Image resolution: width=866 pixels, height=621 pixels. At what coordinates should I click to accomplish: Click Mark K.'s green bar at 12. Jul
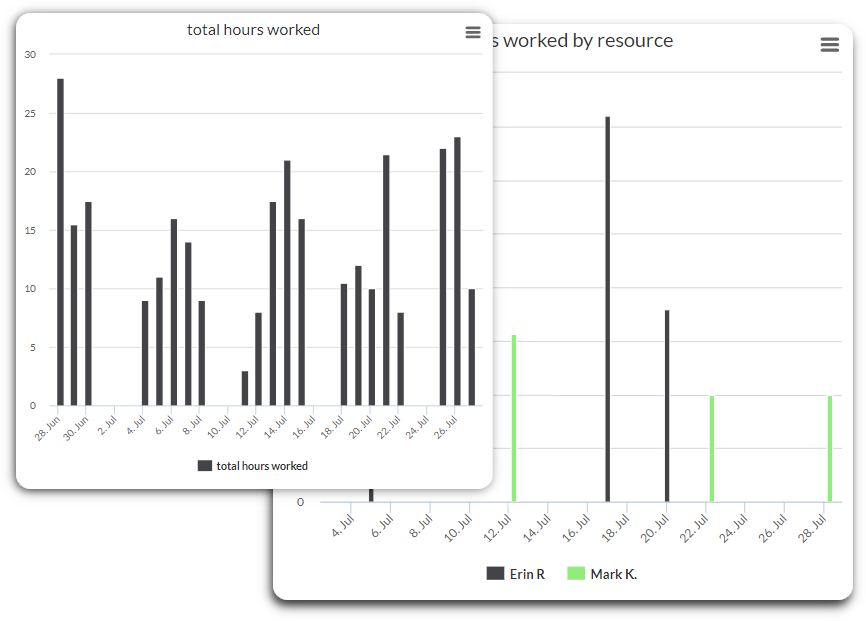pos(514,418)
